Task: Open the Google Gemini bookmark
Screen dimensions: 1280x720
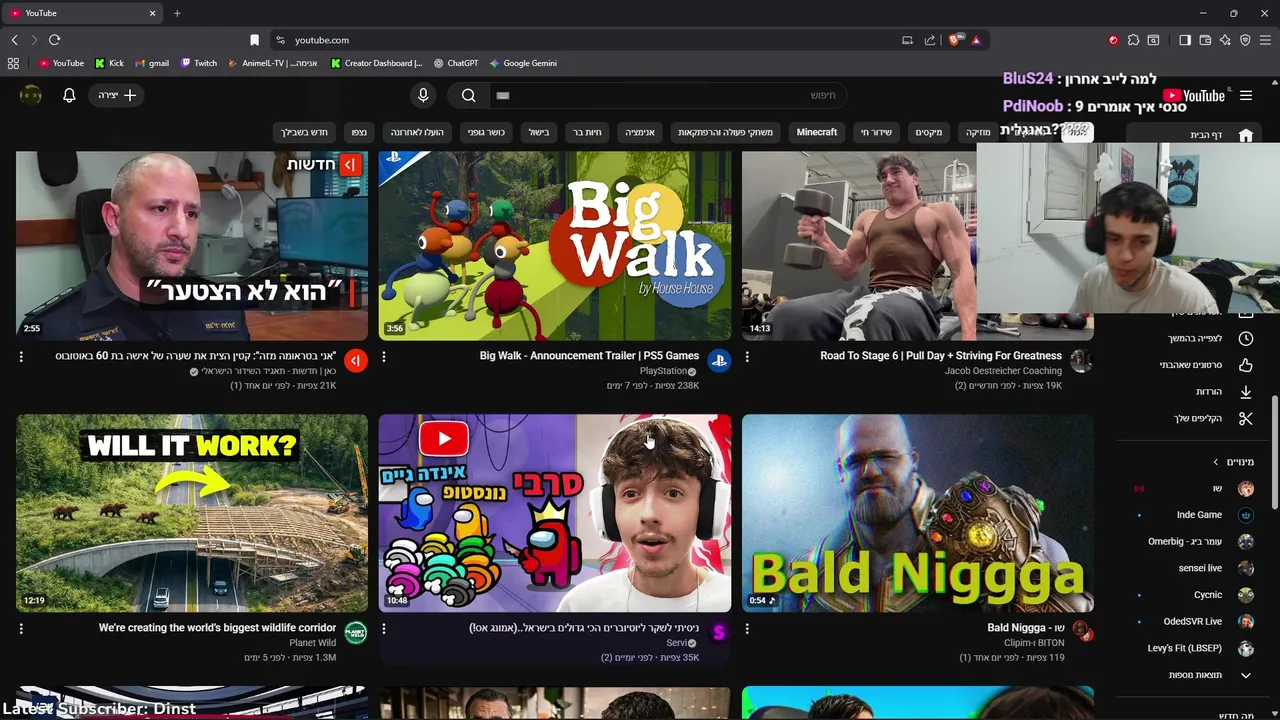Action: [523, 63]
